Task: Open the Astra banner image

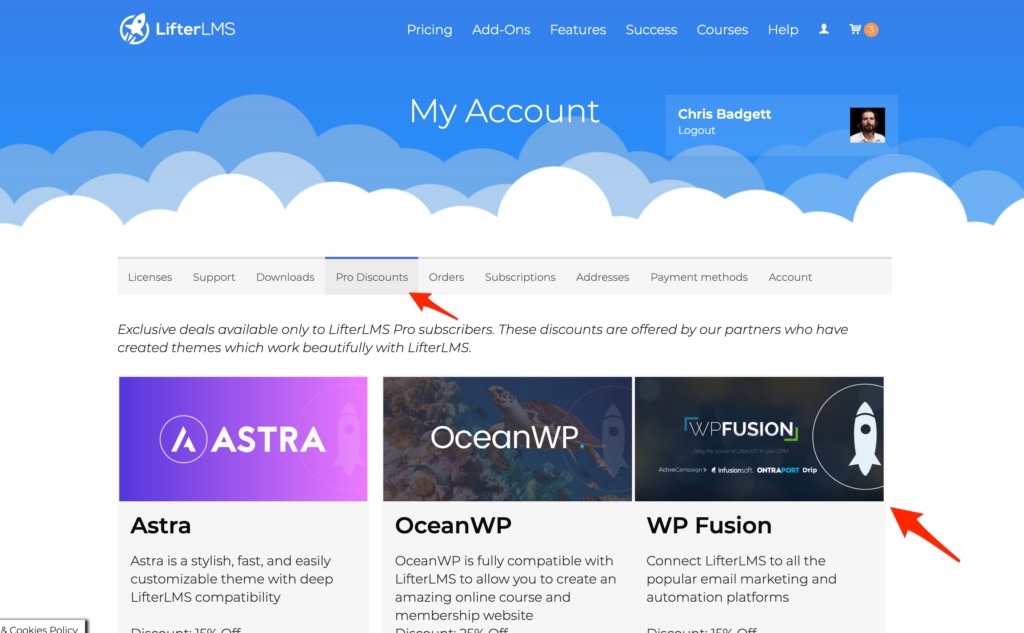Action: 243,439
